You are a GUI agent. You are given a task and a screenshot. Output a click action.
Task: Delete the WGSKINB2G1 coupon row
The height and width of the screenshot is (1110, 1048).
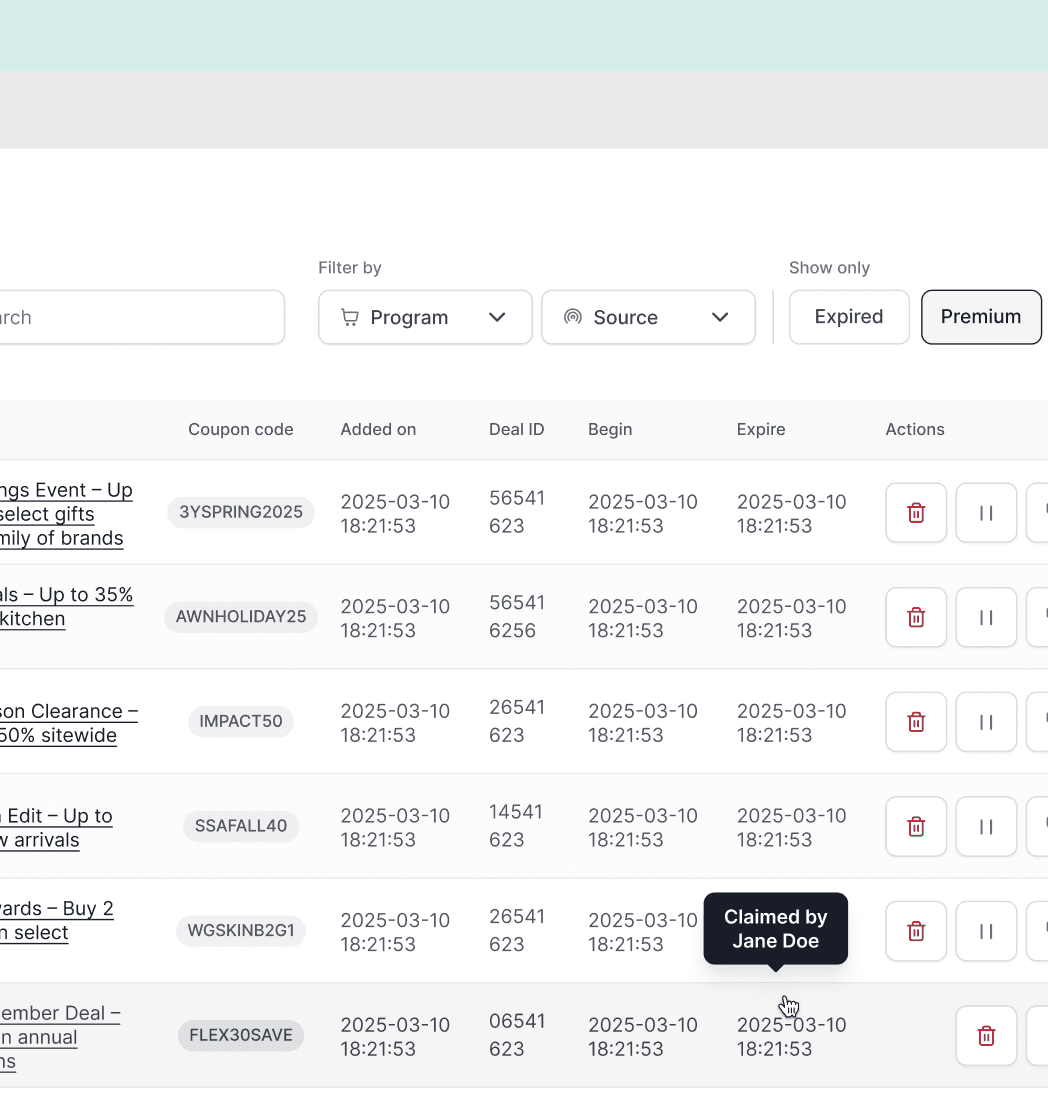[x=916, y=931]
